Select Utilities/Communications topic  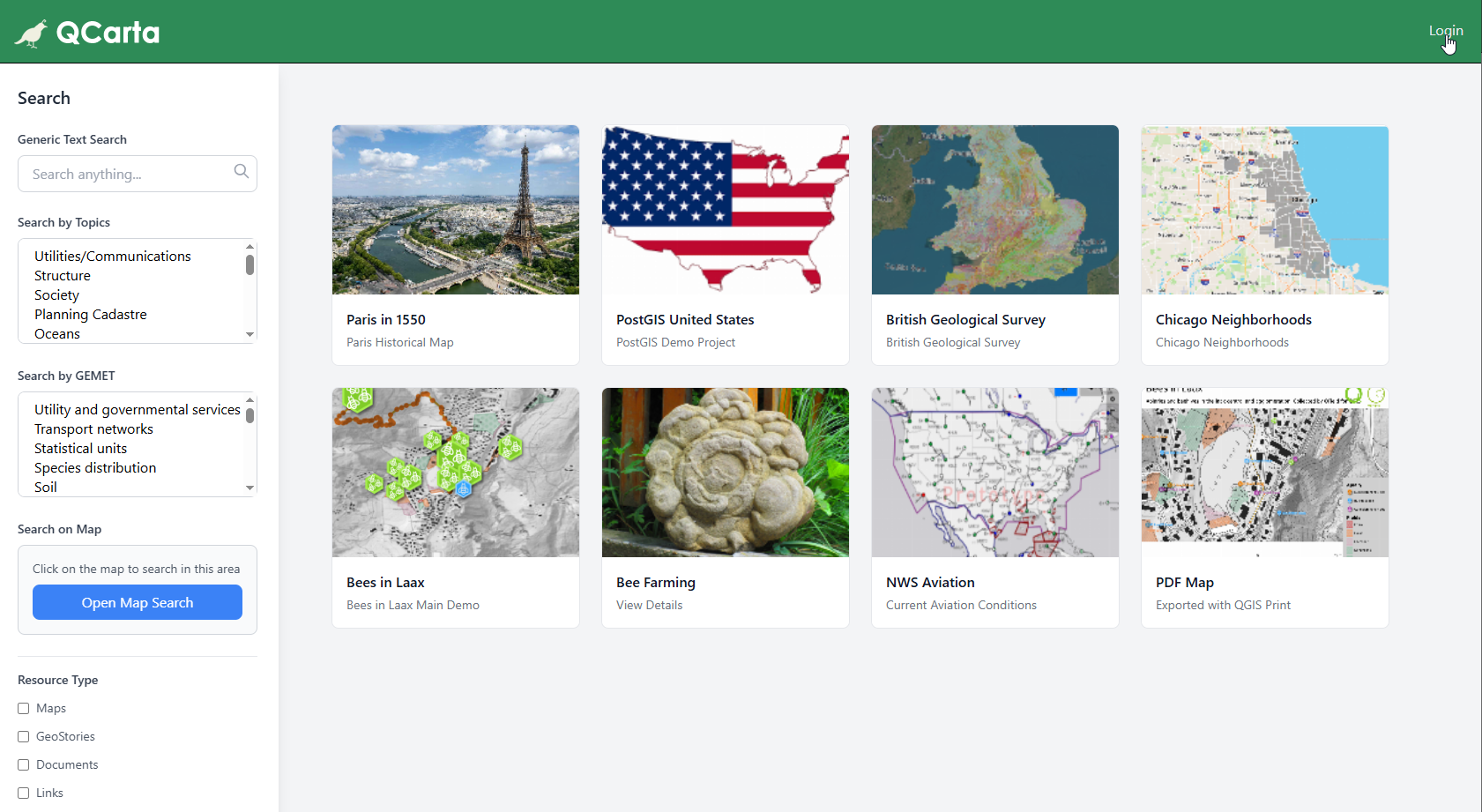(x=113, y=256)
